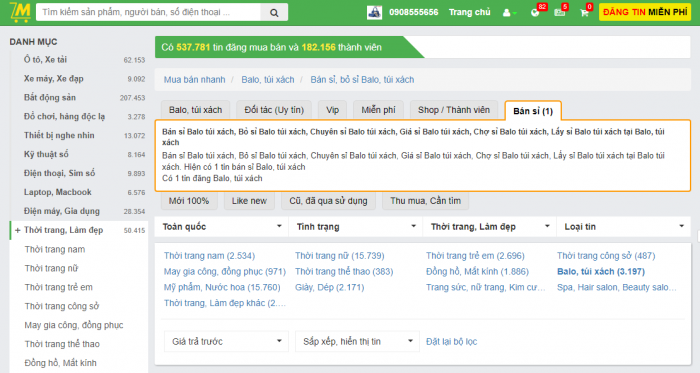Screen dimensions: 700x373
Task: Click phone number 0908555656
Action: tap(413, 12)
